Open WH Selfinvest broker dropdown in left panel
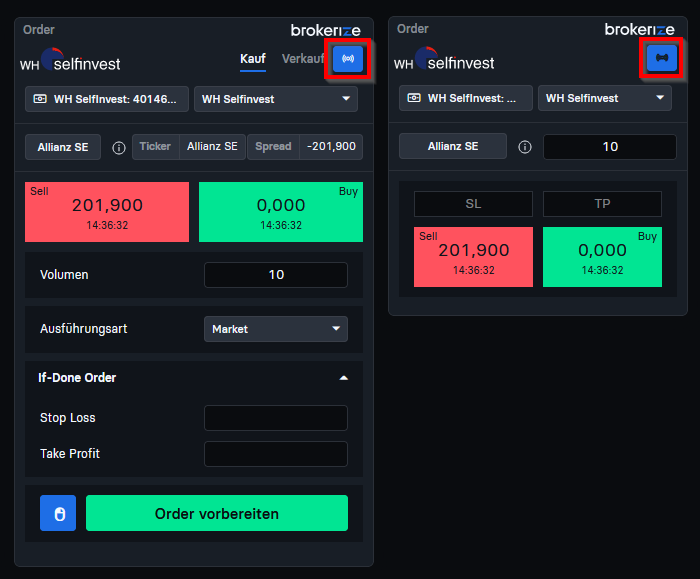Image resolution: width=700 pixels, height=579 pixels. coord(276,99)
